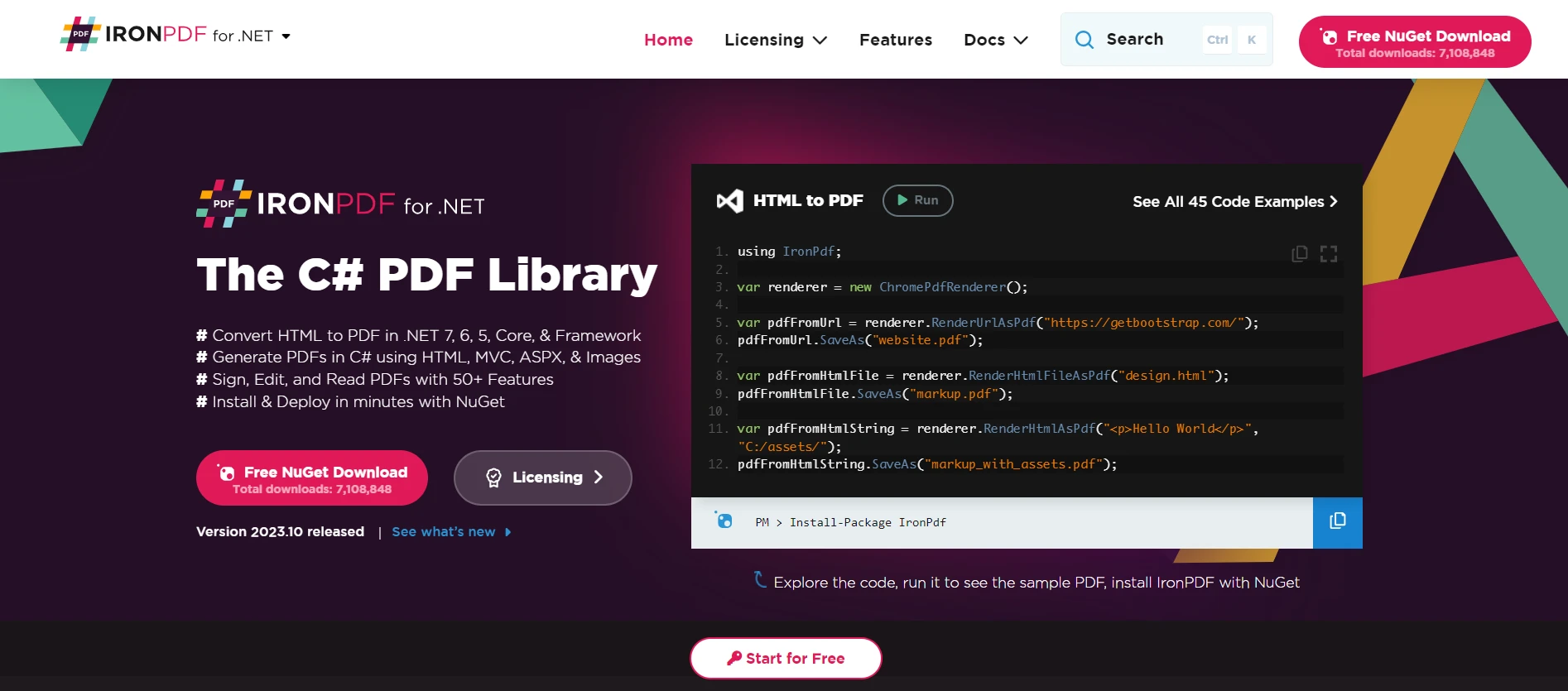Click the code line saving markup.pdf

click(x=875, y=394)
